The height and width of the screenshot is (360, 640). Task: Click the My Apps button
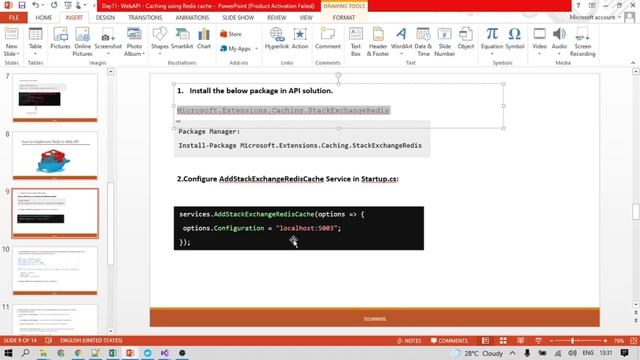point(236,49)
